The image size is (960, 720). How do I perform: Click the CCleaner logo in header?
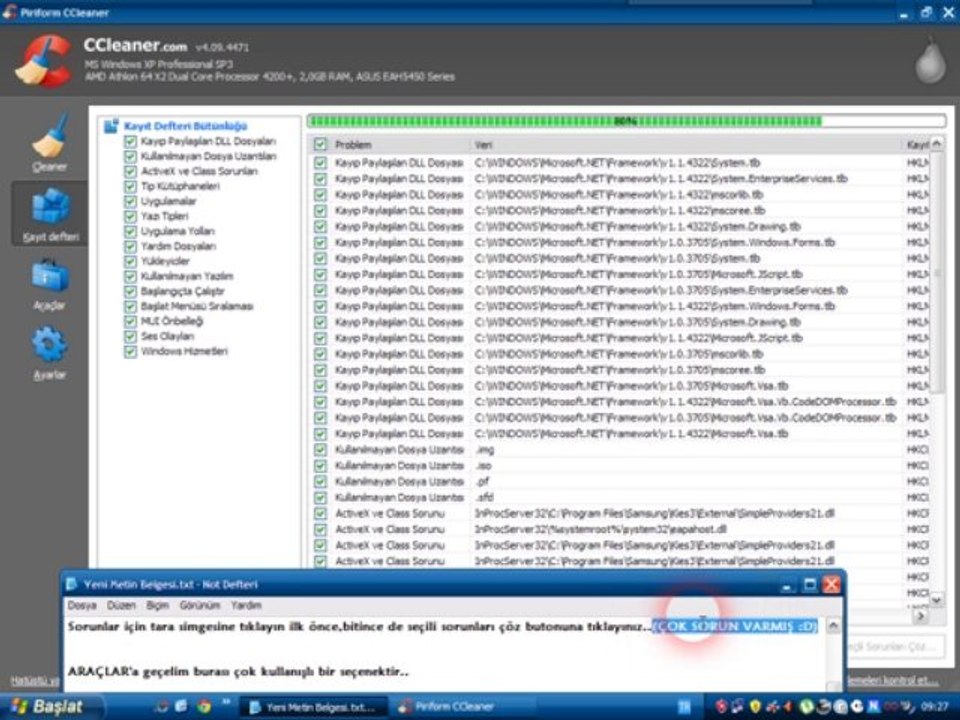[x=44, y=61]
